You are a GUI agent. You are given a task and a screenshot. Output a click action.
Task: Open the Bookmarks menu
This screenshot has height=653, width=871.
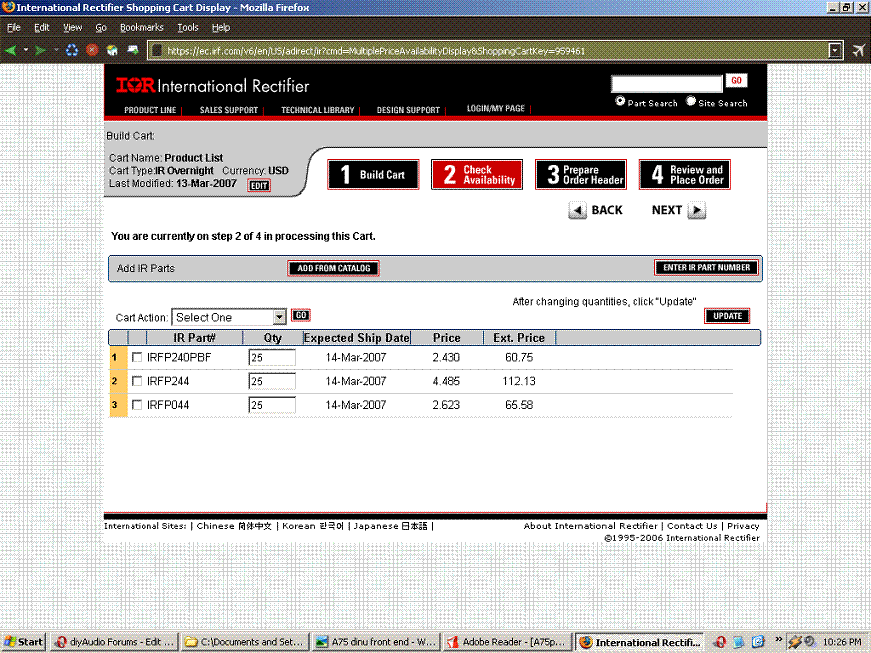coord(142,27)
